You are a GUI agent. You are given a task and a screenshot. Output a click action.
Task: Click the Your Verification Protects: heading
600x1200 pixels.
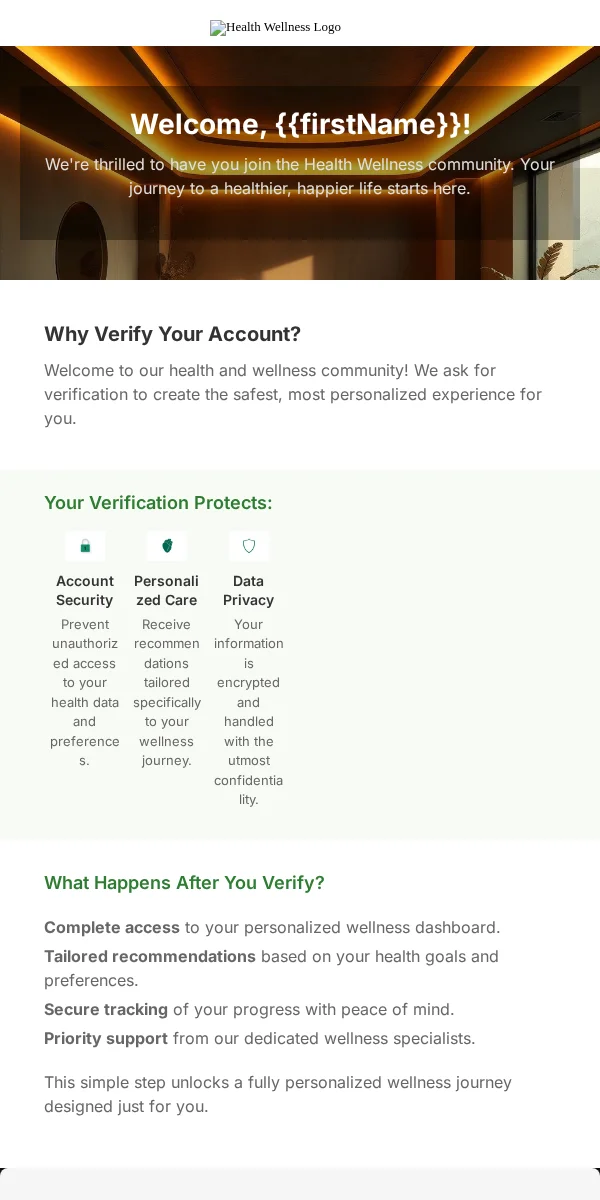(158, 502)
